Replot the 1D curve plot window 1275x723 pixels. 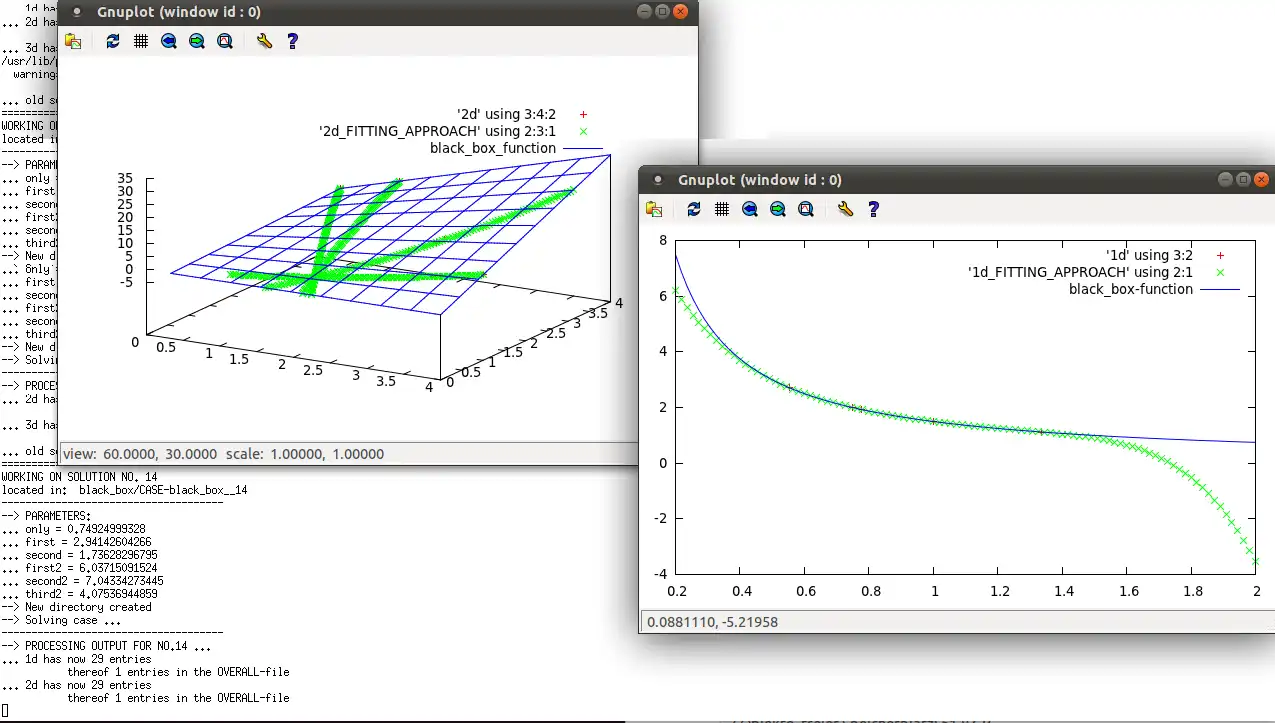tap(694, 209)
